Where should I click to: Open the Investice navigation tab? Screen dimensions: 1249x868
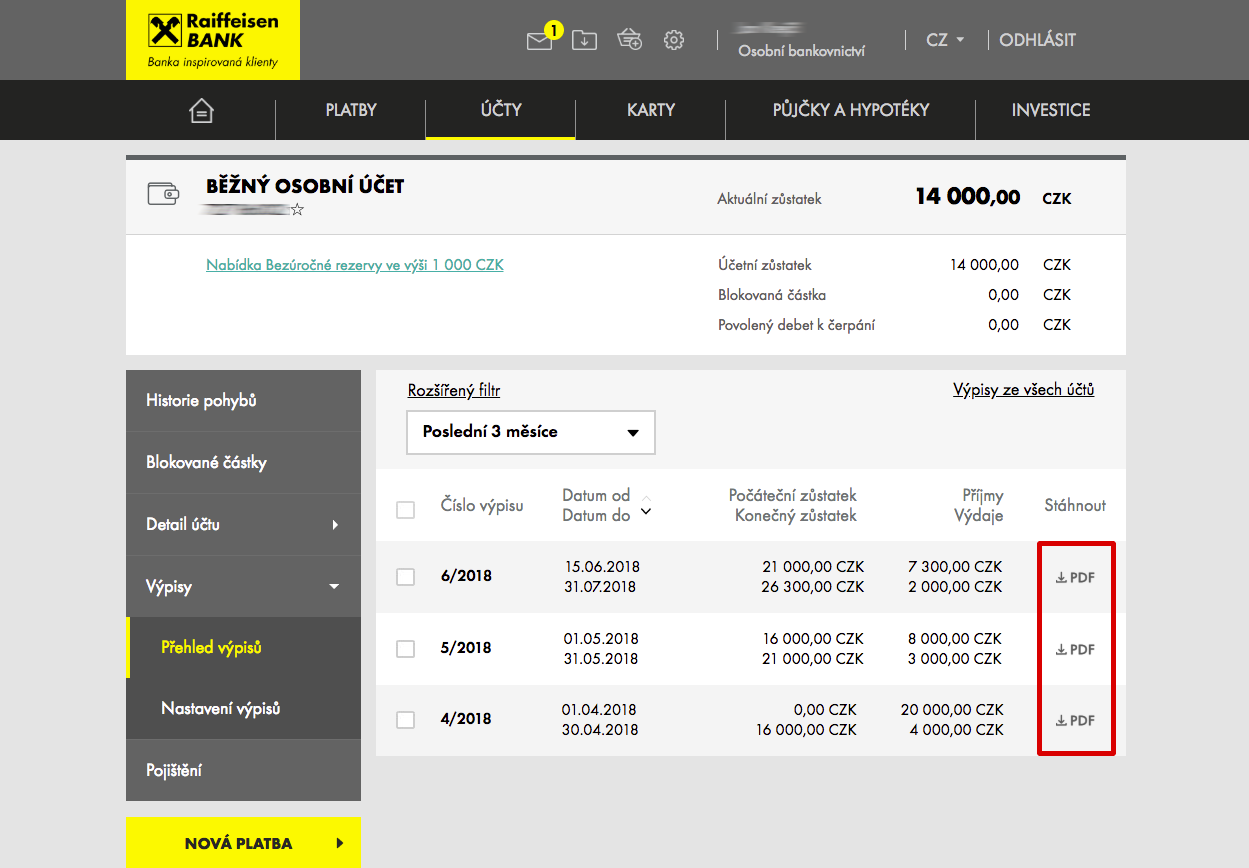pyautogui.click(x=1051, y=110)
